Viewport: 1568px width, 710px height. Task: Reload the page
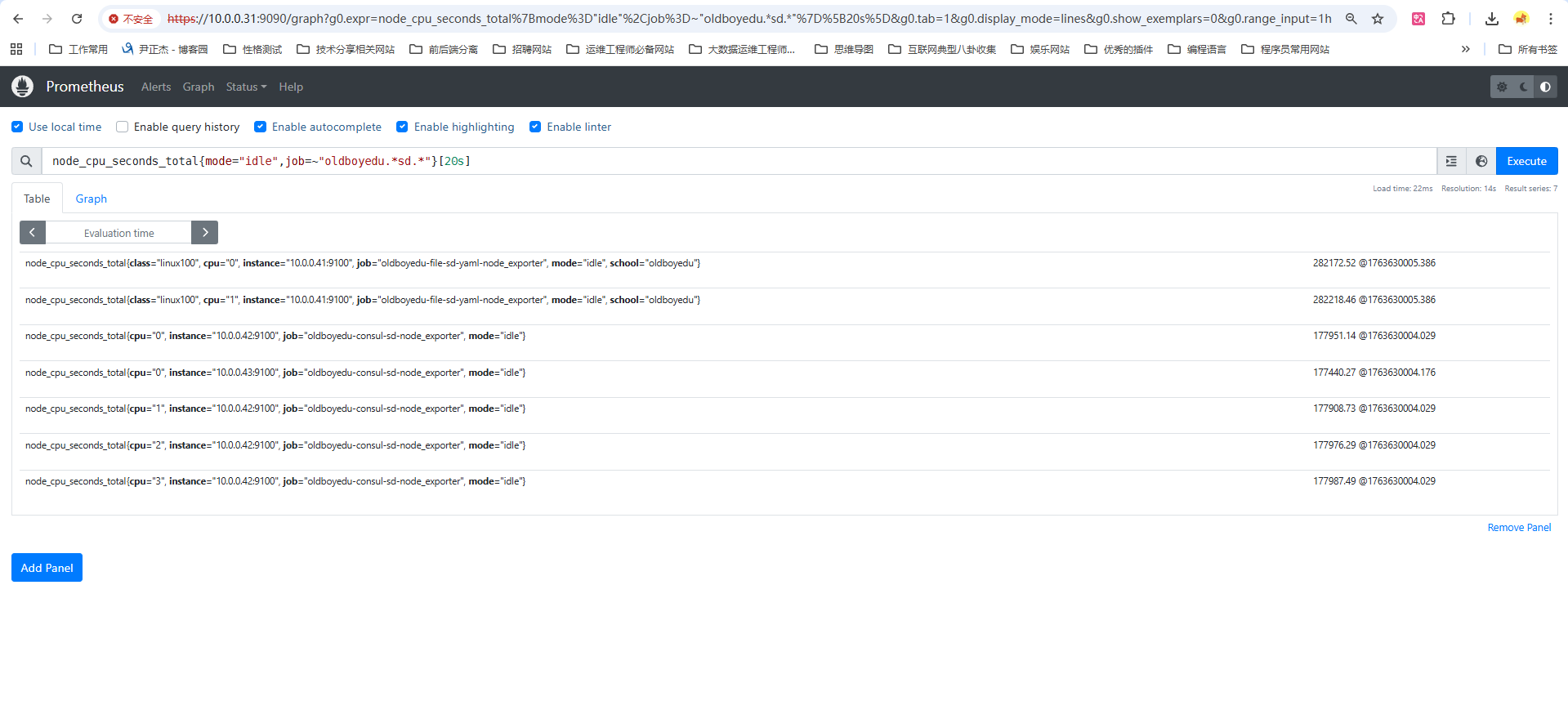(x=77, y=19)
